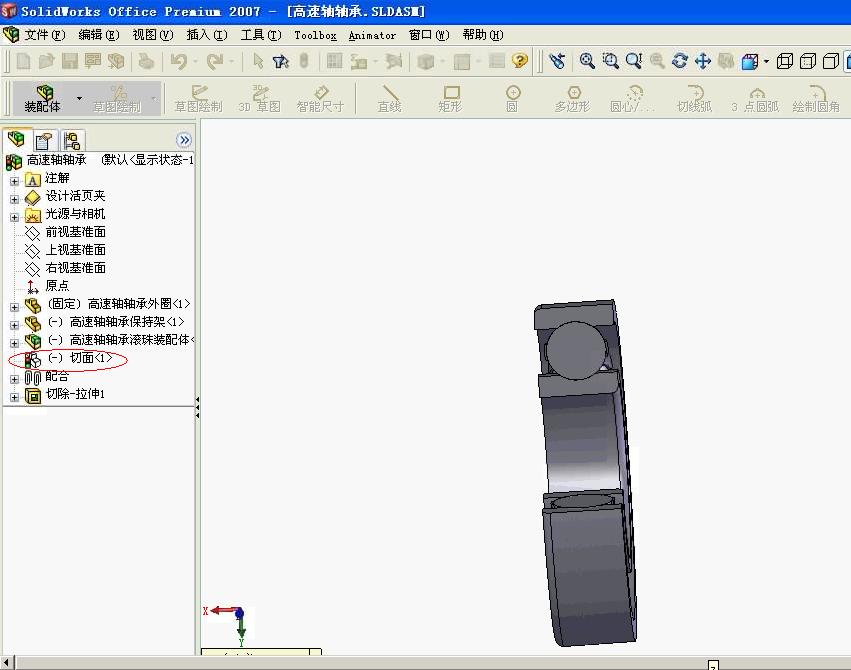Open the Toolbox menu
Viewport: 851px width, 670px height.
[x=315, y=35]
